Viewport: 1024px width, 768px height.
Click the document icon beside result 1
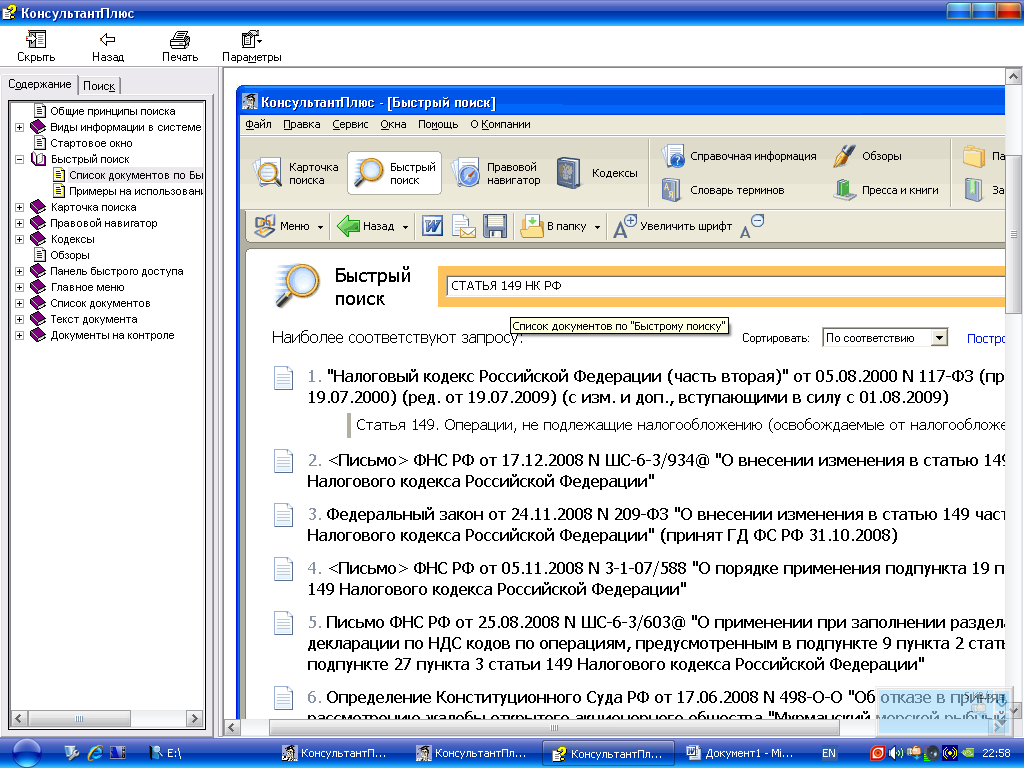tap(283, 378)
